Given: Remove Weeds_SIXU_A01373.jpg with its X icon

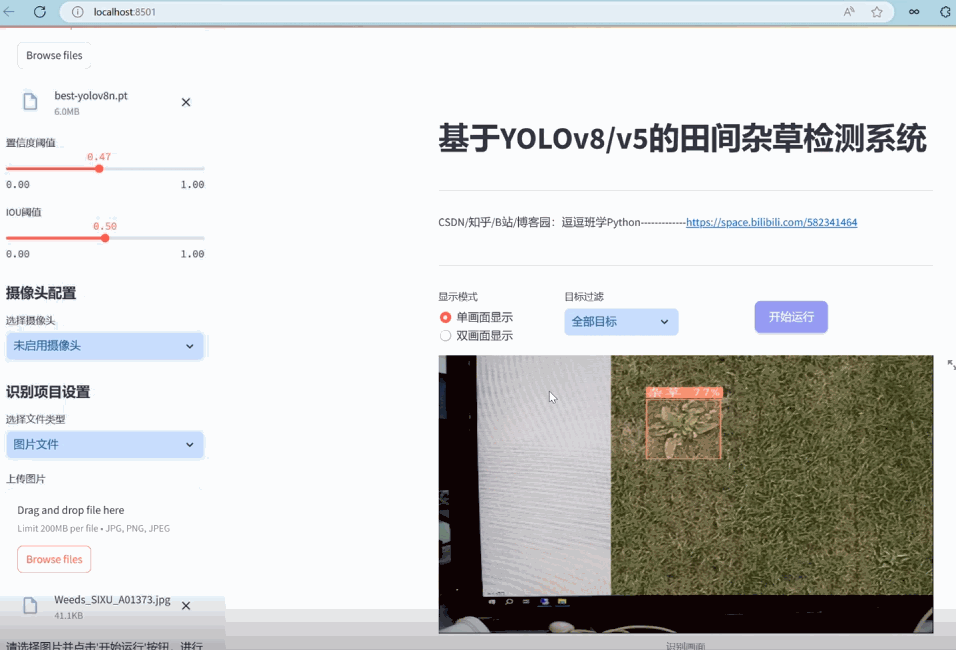Looking at the screenshot, I should coord(185,605).
